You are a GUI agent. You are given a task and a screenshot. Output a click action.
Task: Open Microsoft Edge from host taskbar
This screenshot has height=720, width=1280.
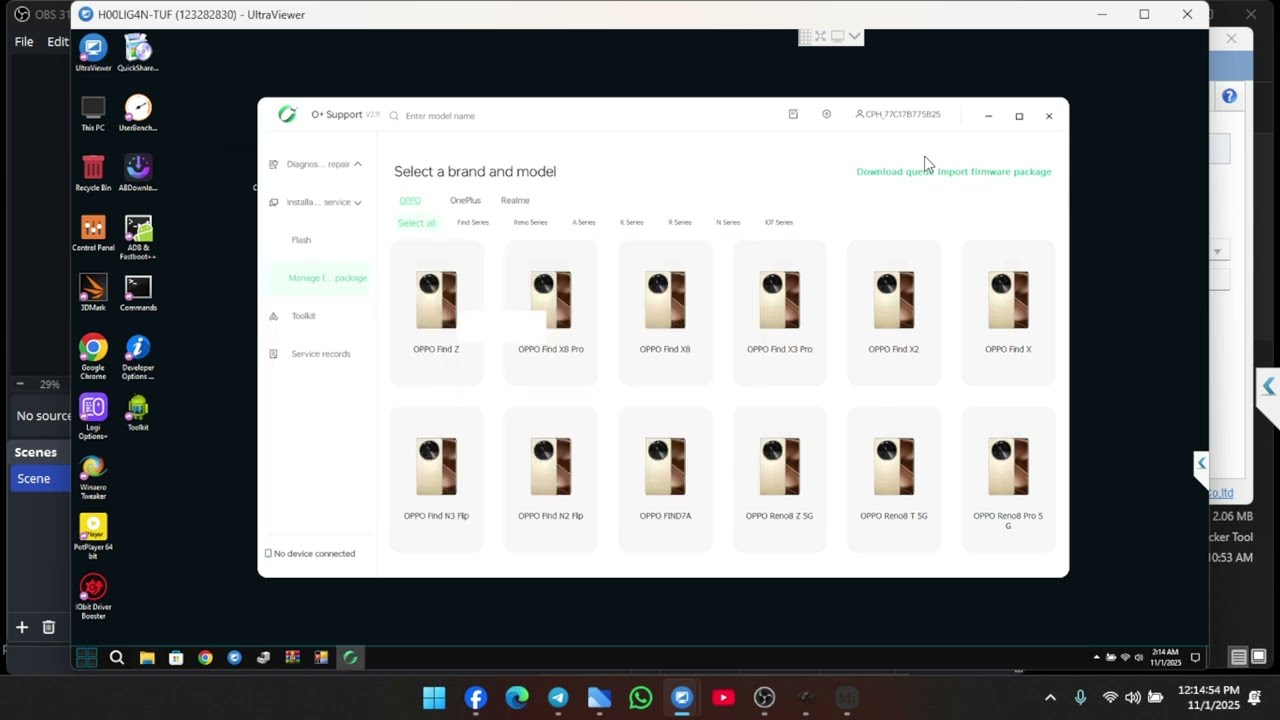tap(517, 698)
